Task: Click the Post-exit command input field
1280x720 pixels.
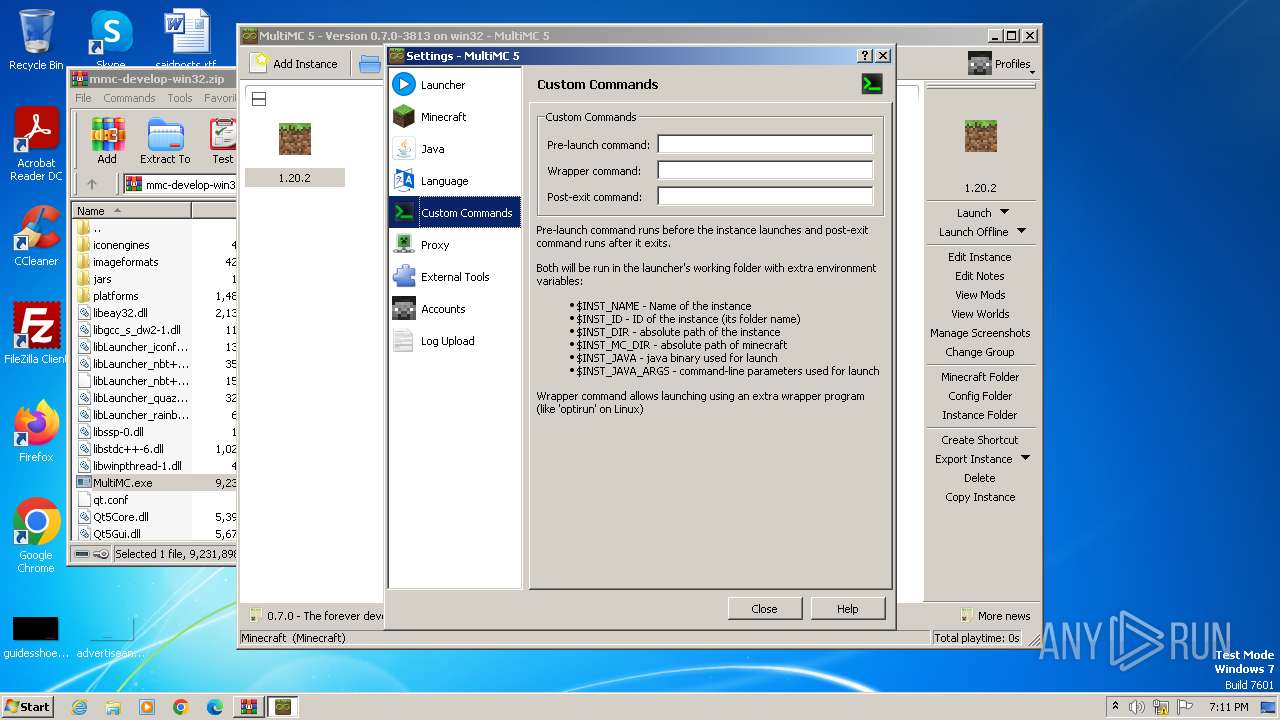Action: tap(765, 196)
